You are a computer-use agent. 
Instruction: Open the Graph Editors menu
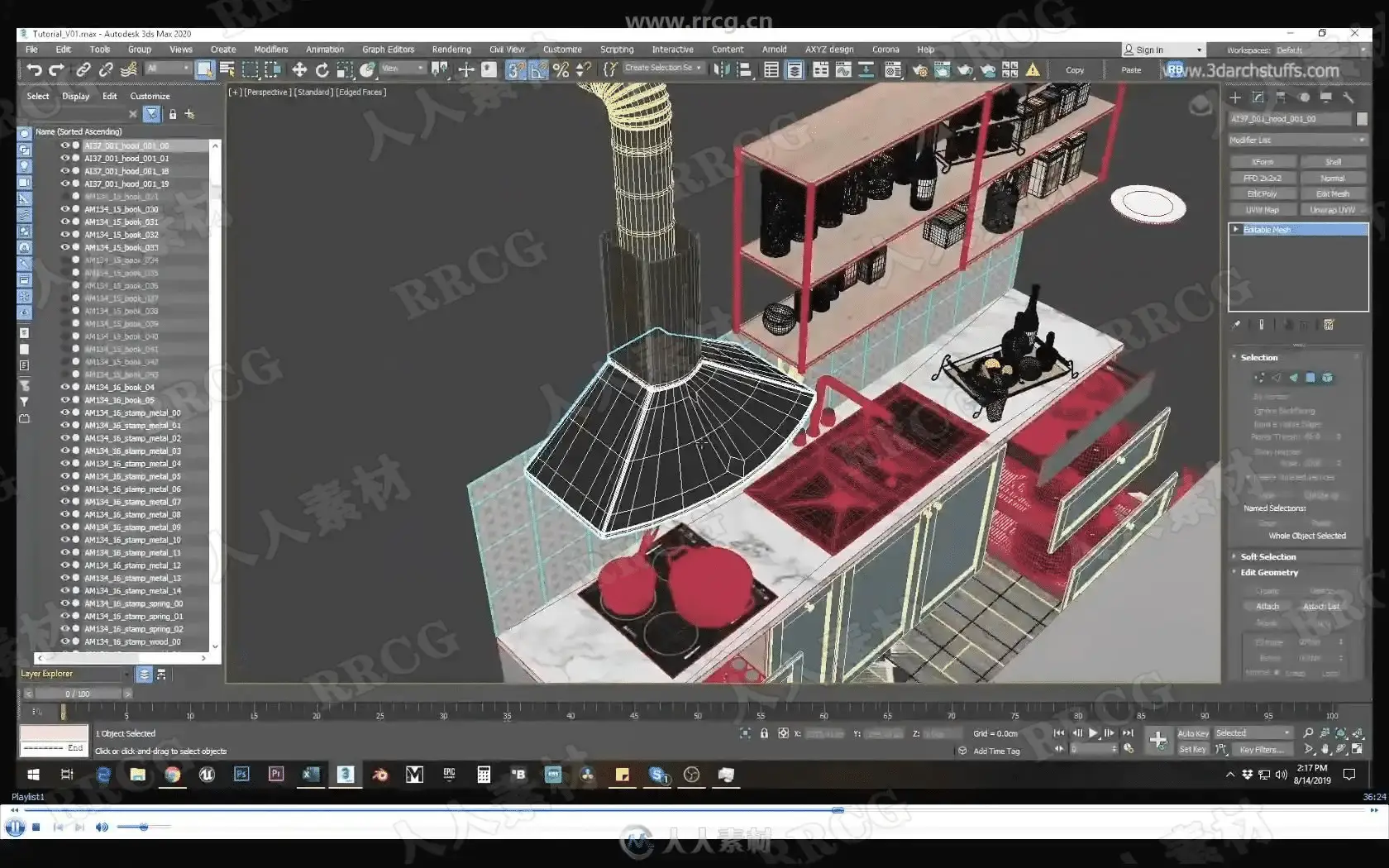click(x=388, y=50)
